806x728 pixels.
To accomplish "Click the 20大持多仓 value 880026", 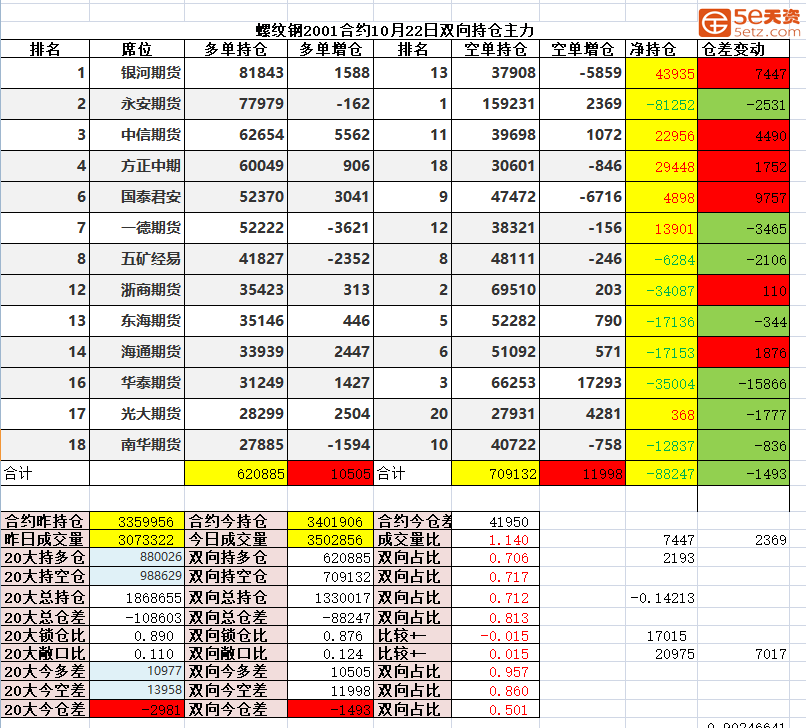I will tap(137, 557).
